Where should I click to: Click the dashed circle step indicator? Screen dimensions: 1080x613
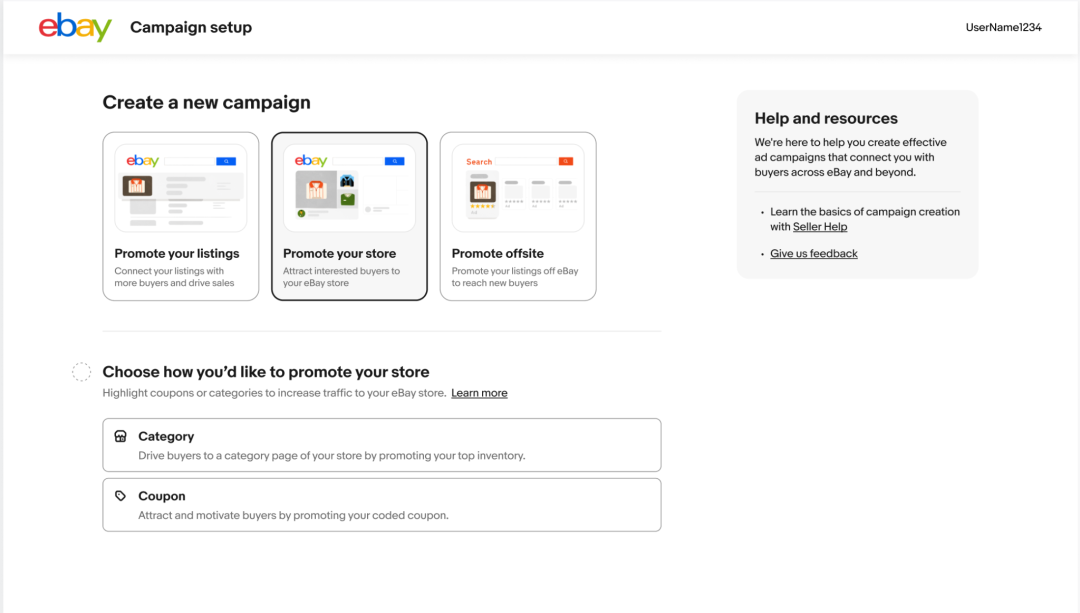82,372
